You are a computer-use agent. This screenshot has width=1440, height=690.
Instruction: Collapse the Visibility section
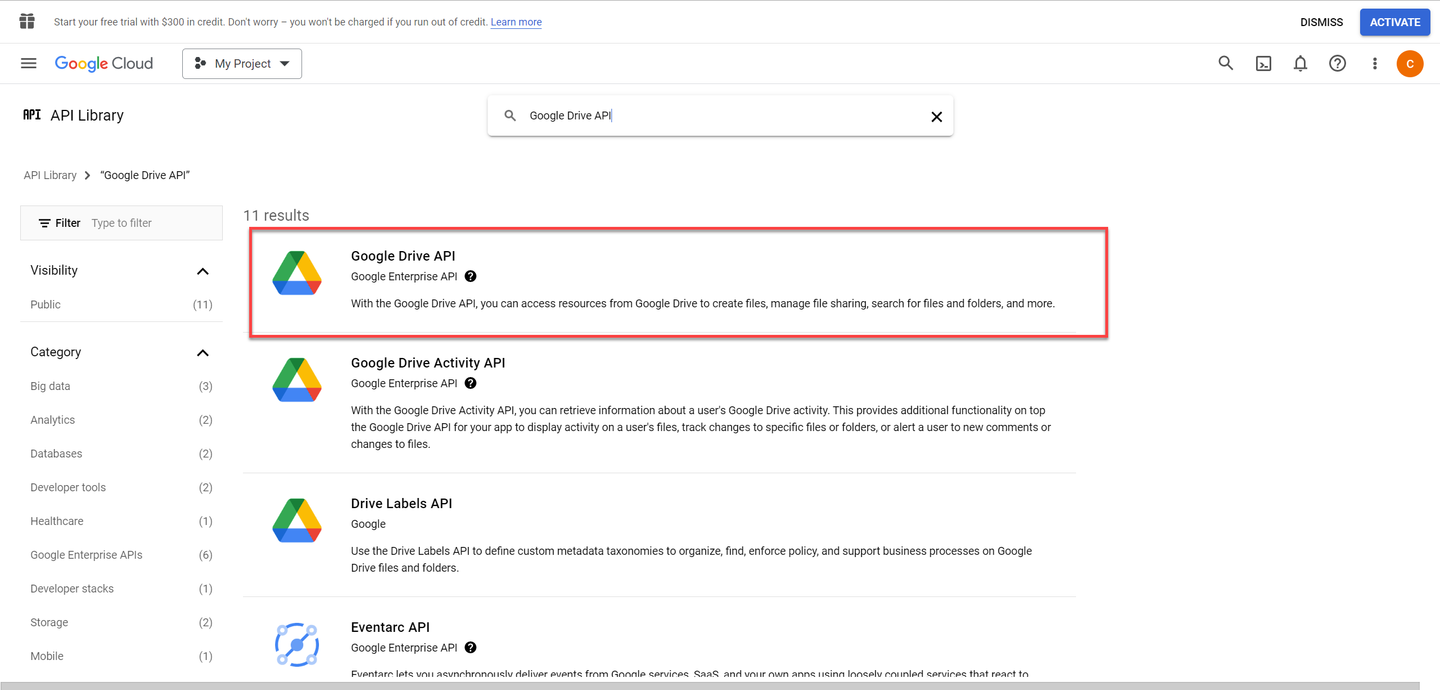click(203, 271)
